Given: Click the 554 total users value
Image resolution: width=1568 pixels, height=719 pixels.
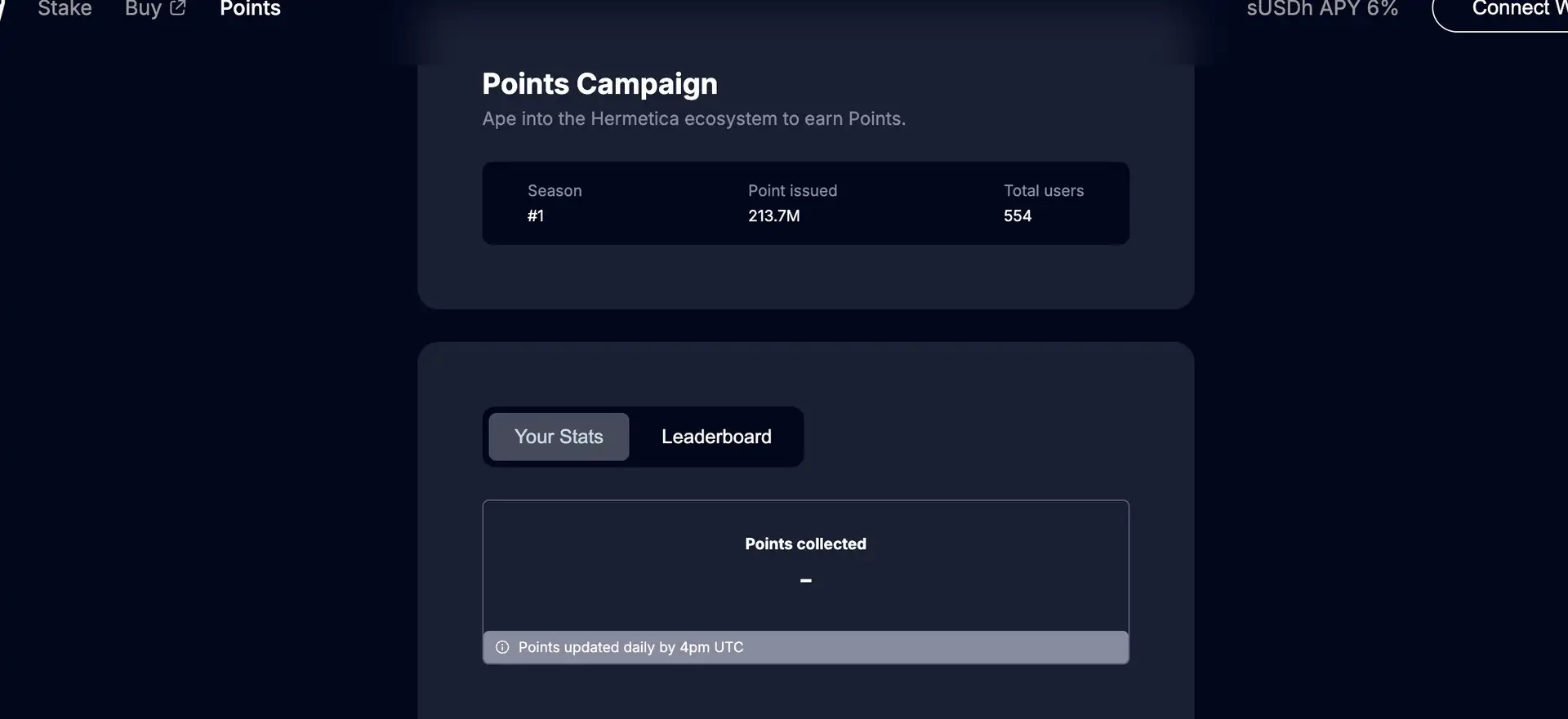Looking at the screenshot, I should (1018, 216).
